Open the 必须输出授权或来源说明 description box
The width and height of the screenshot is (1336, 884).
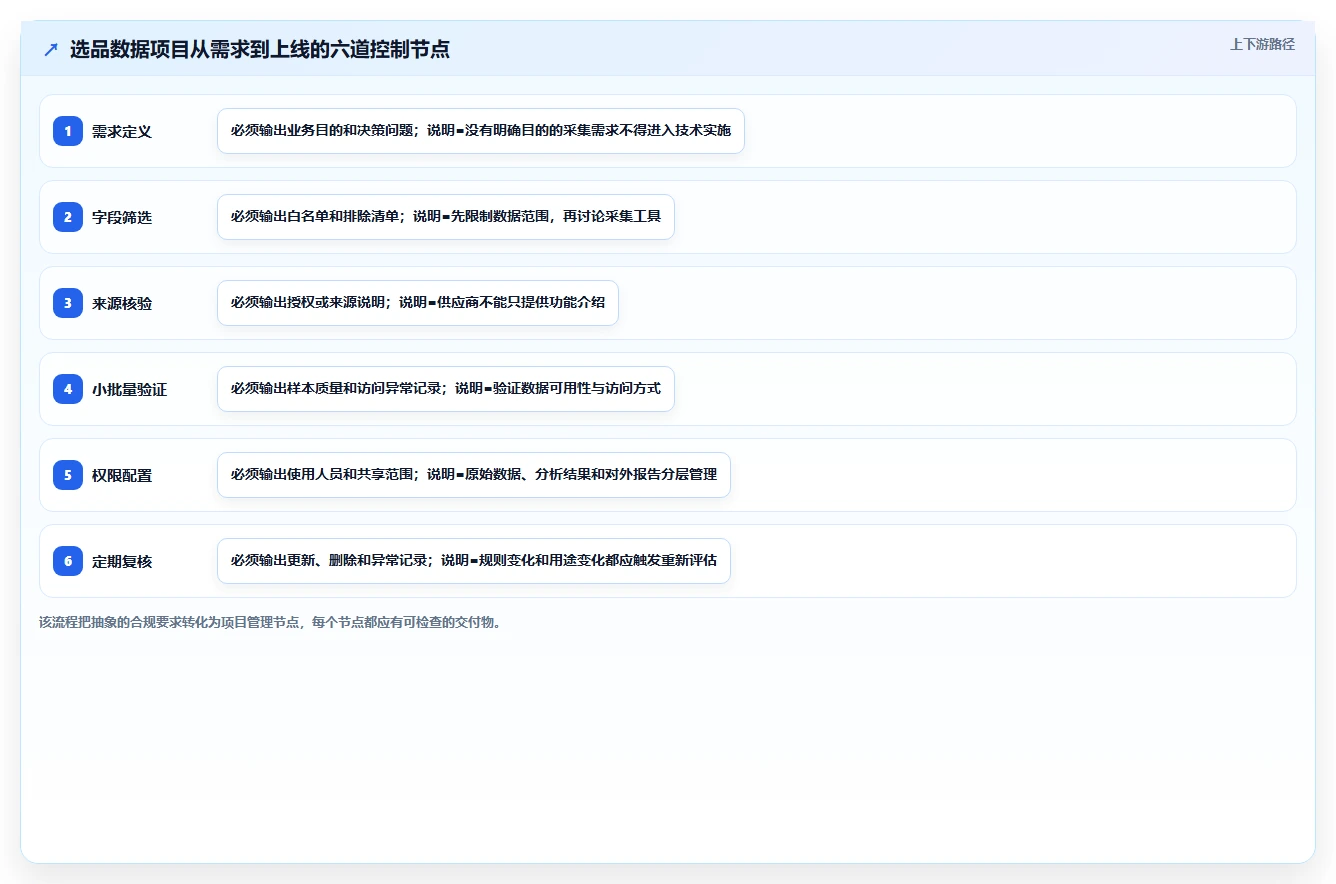click(x=418, y=303)
